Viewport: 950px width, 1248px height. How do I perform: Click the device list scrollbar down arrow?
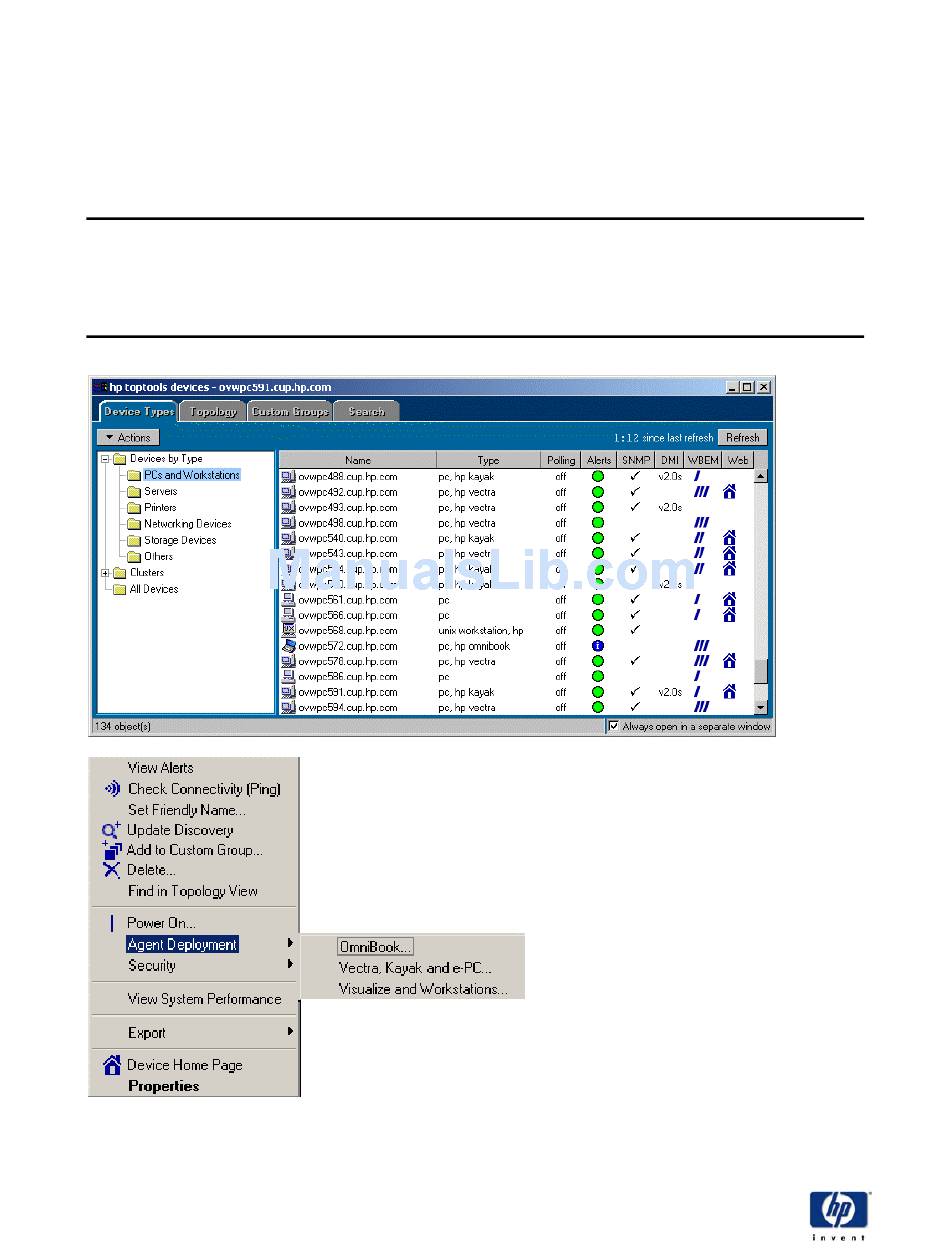pyautogui.click(x=760, y=707)
